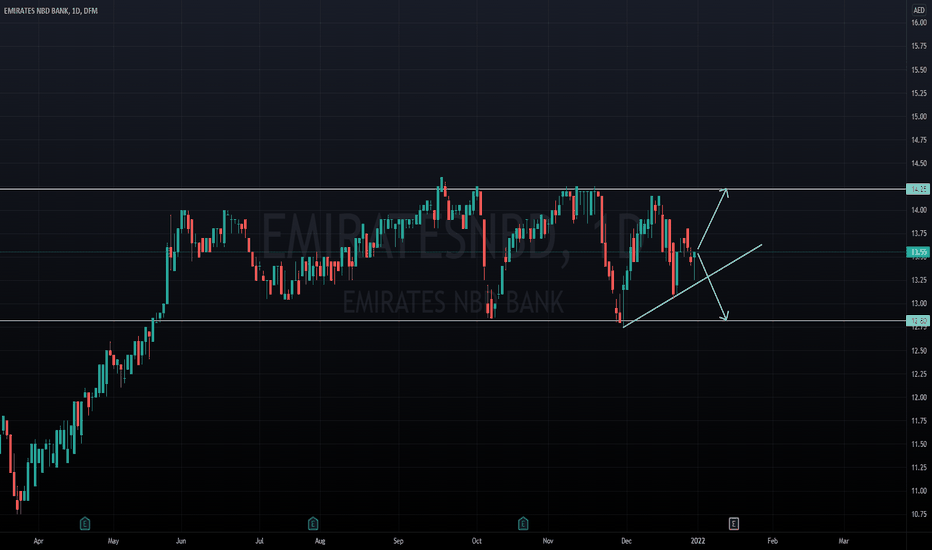Click the 15.50 price axis label
The image size is (932, 550).
919,70
